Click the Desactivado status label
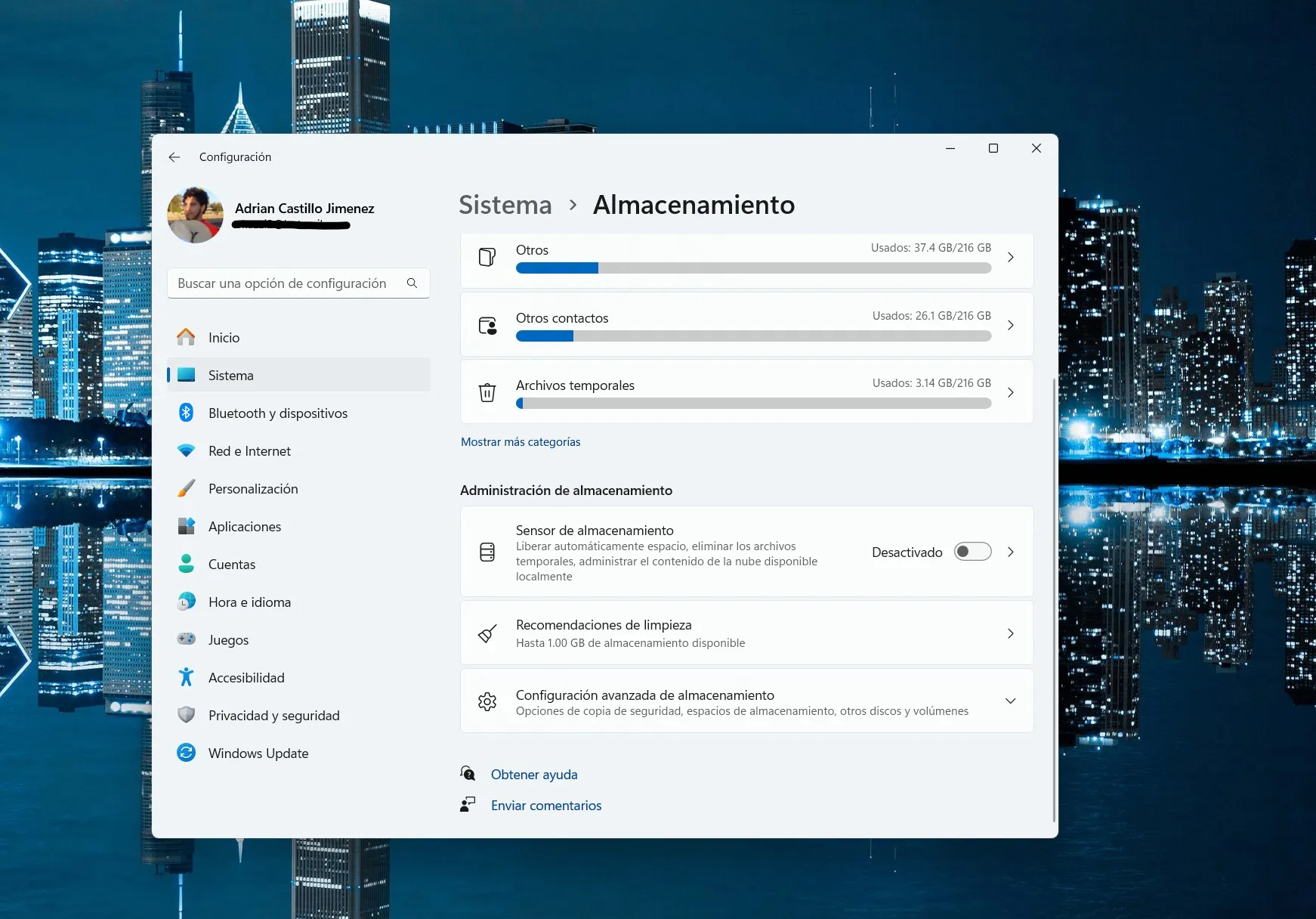Screen dimensions: 1316x919 point(907,552)
